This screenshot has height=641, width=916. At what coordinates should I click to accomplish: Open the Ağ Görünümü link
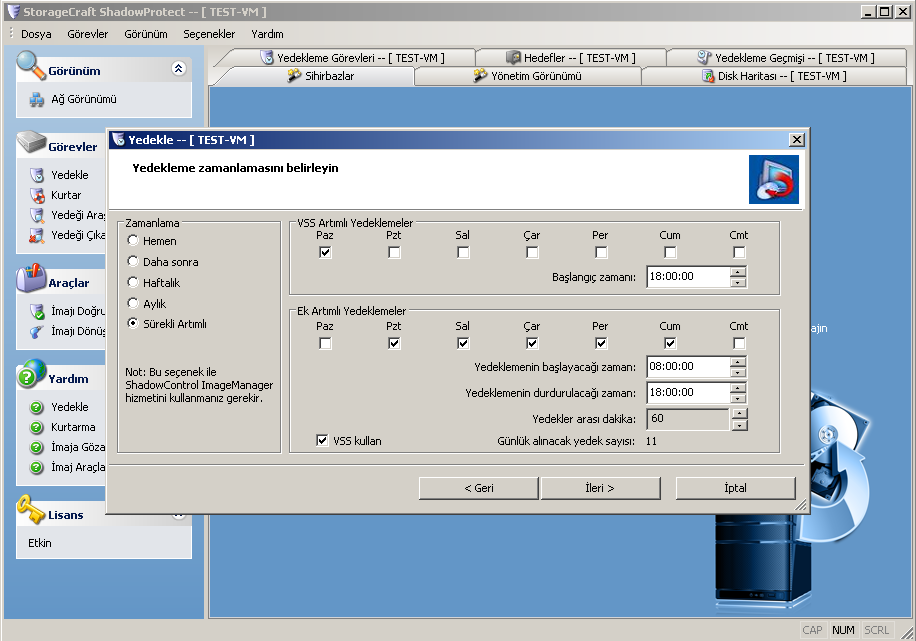point(84,99)
